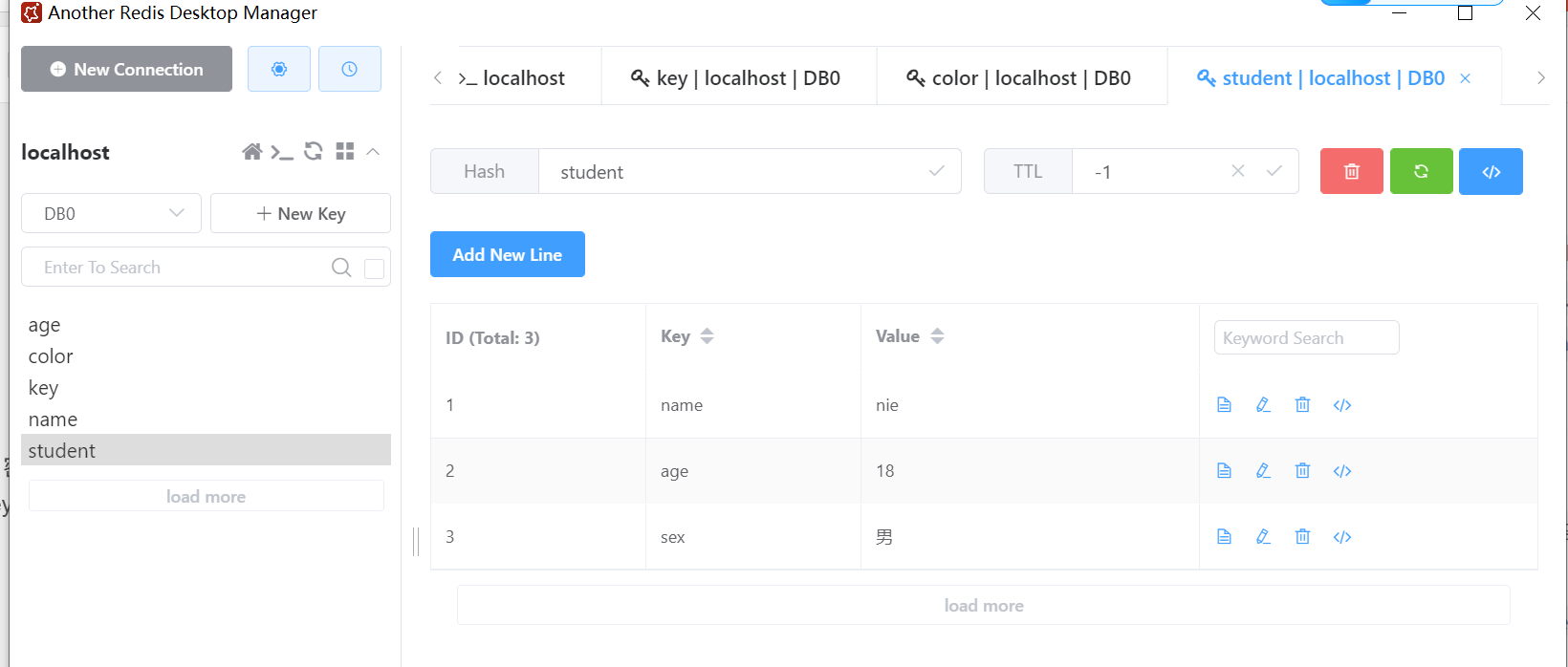Click the Hash type label
The height and width of the screenshot is (667, 1568).
coord(485,171)
